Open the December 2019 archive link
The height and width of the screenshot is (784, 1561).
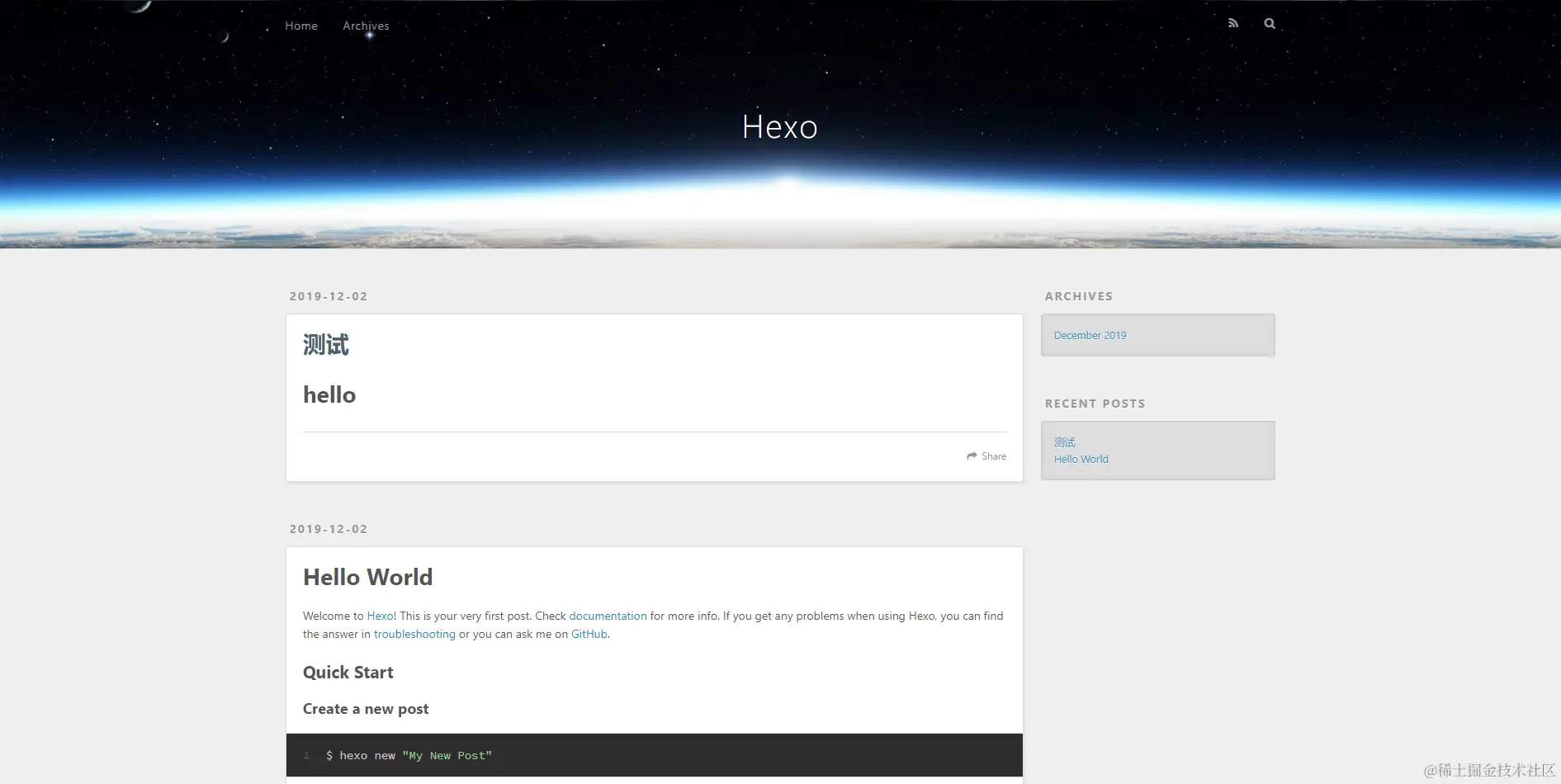1090,335
